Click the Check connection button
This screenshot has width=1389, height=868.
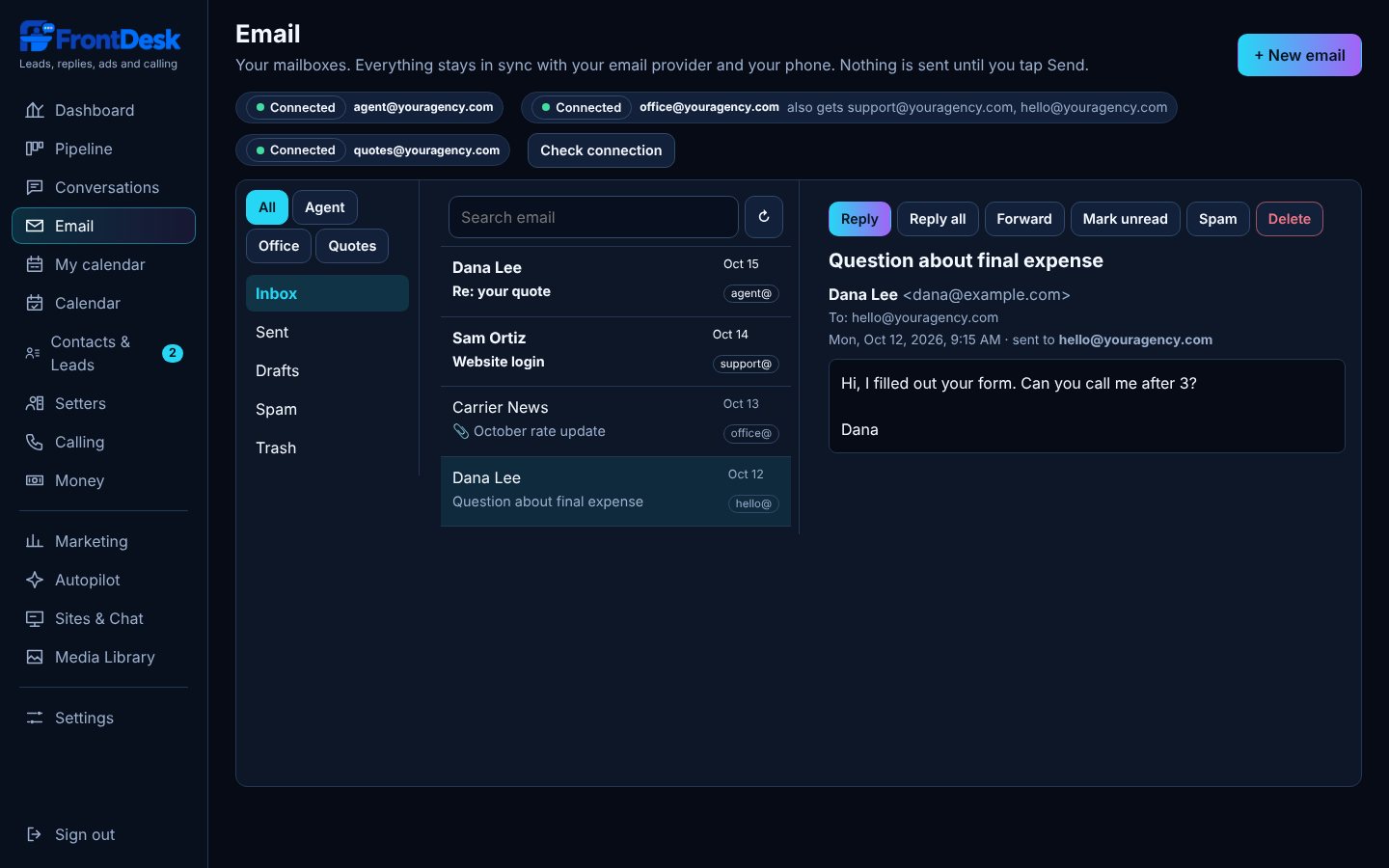click(x=601, y=150)
